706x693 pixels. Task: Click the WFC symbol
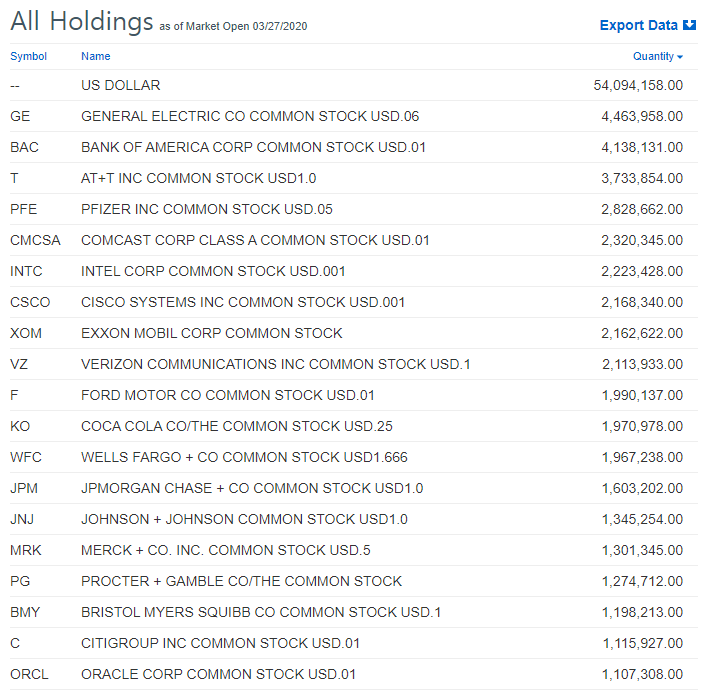(x=26, y=457)
